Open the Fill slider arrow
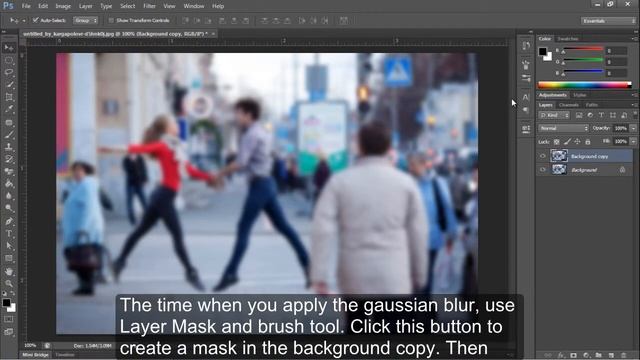 pyautogui.click(x=633, y=142)
